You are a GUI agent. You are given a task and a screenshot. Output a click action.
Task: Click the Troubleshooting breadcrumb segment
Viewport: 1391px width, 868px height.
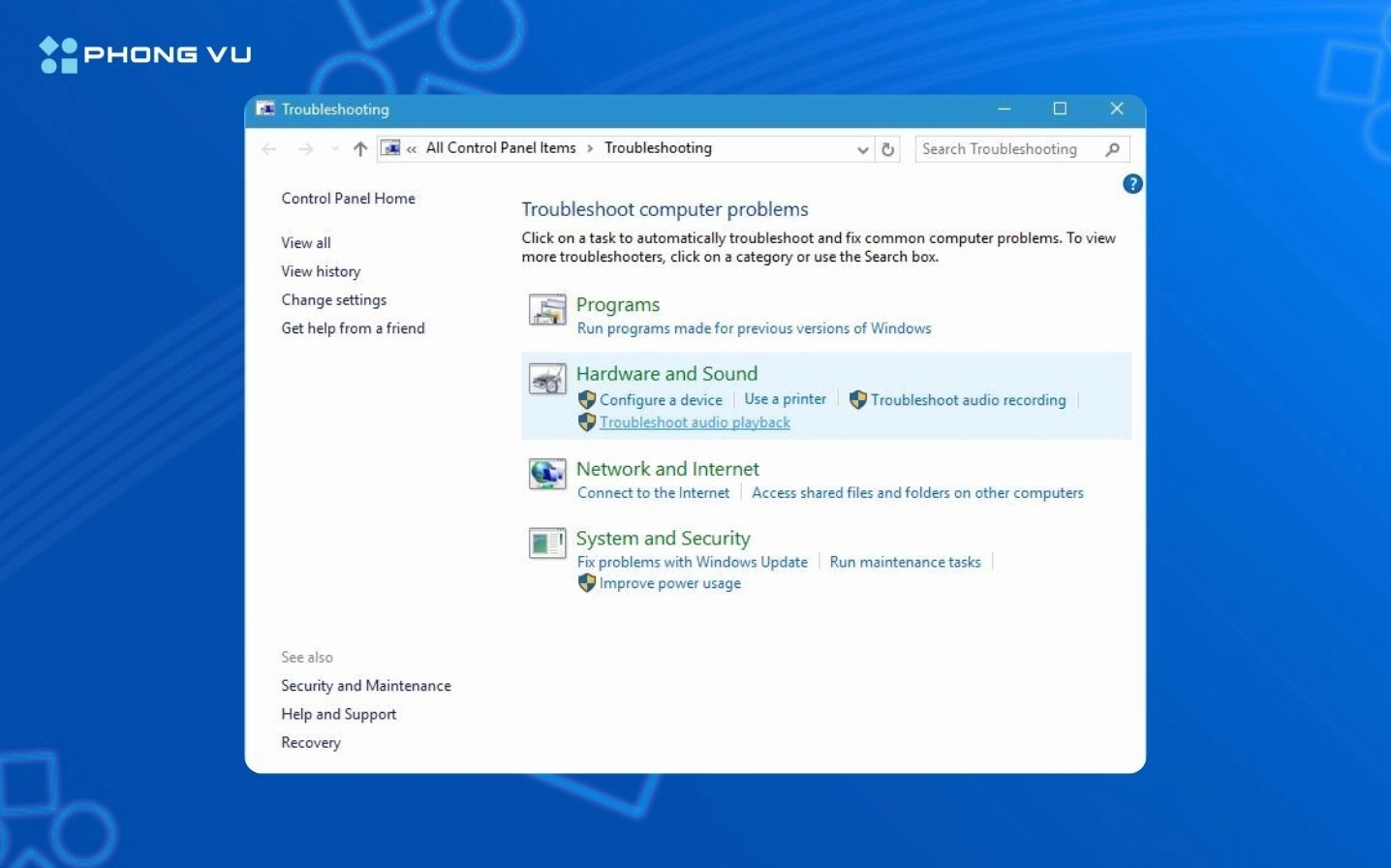tap(659, 148)
